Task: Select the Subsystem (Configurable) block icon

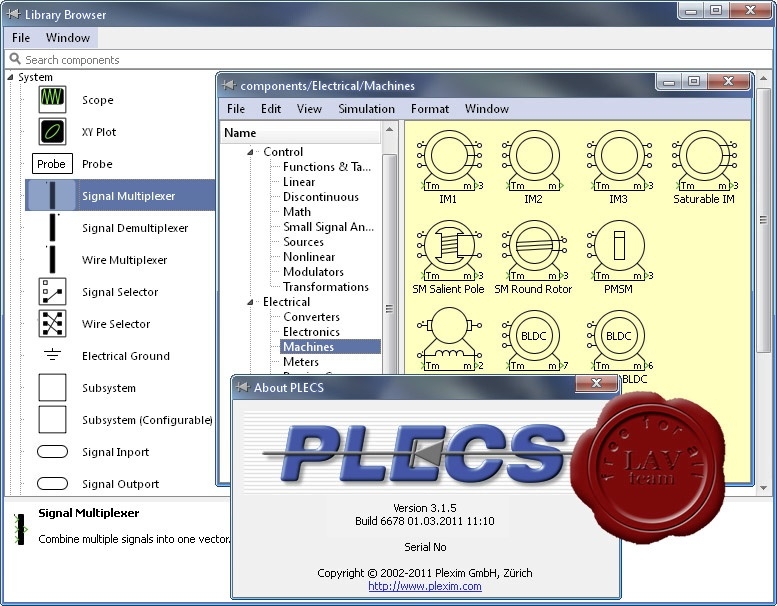Action: pyautogui.click(x=52, y=419)
